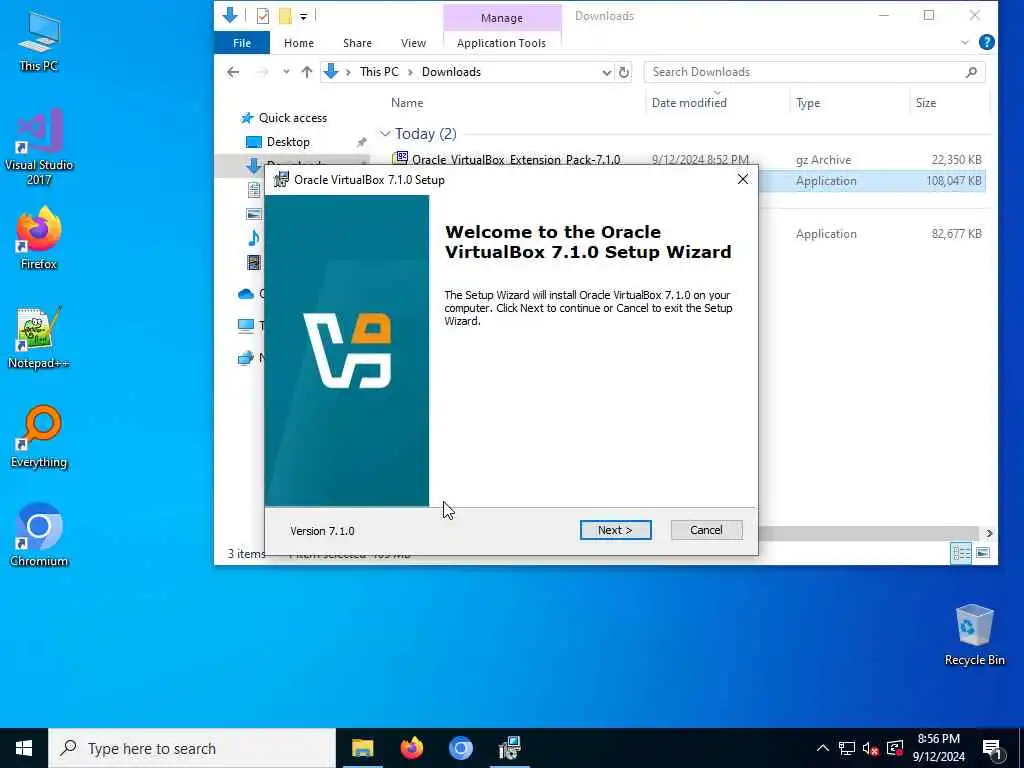Select the Manage contextual tab

(x=502, y=18)
